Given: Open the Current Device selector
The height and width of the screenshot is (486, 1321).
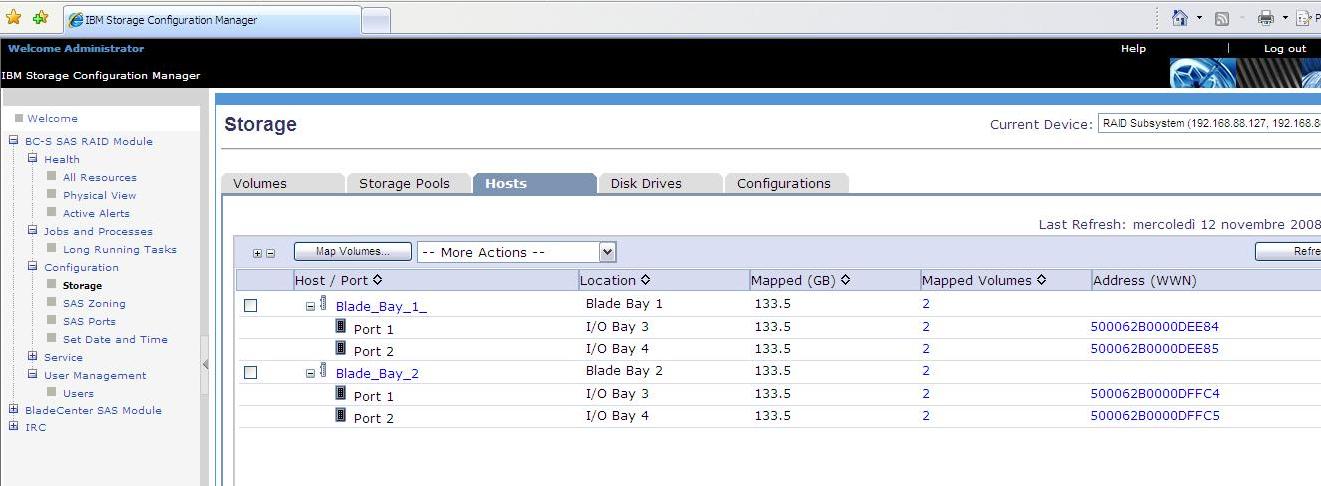Looking at the screenshot, I should pos(1209,124).
